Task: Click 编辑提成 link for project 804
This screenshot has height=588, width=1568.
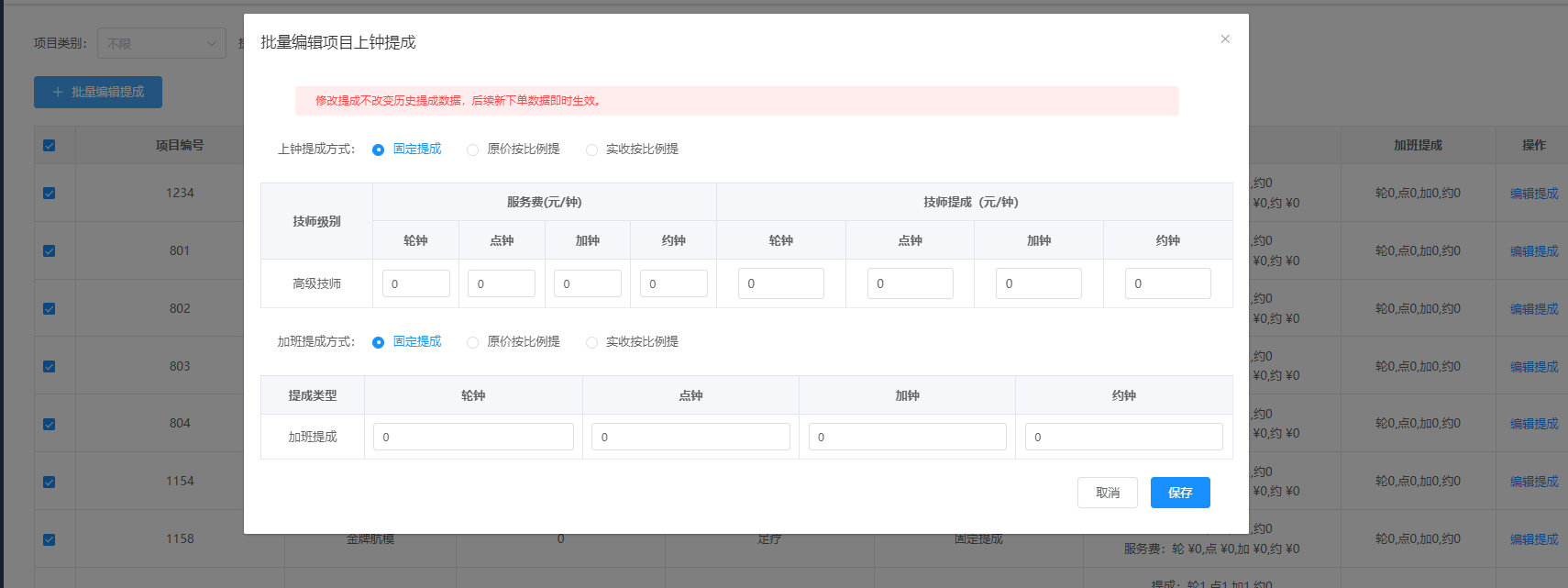Action: [1534, 424]
